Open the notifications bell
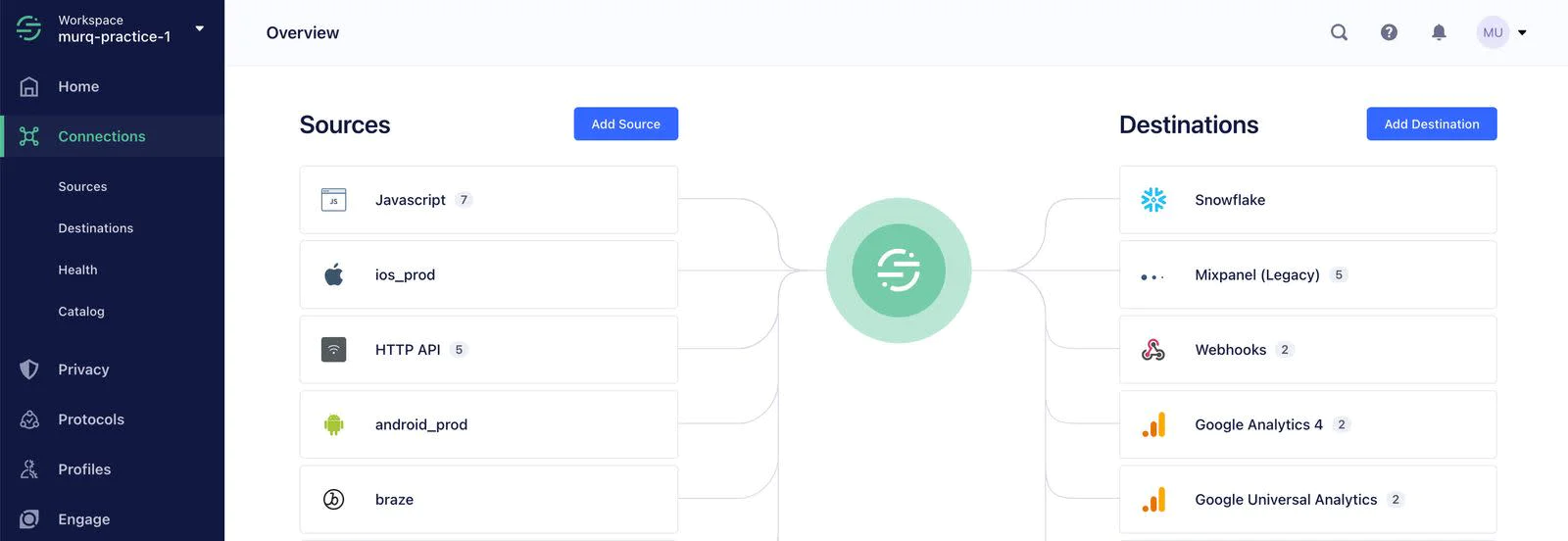Screen dimensions: 1568x541 [1439, 32]
